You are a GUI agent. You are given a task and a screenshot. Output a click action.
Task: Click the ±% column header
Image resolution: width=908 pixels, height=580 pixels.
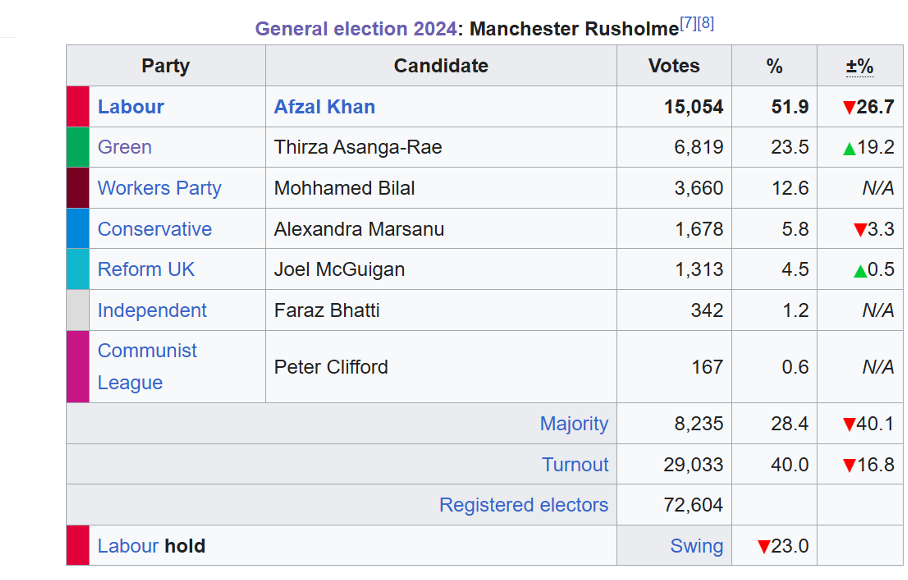(x=859, y=66)
